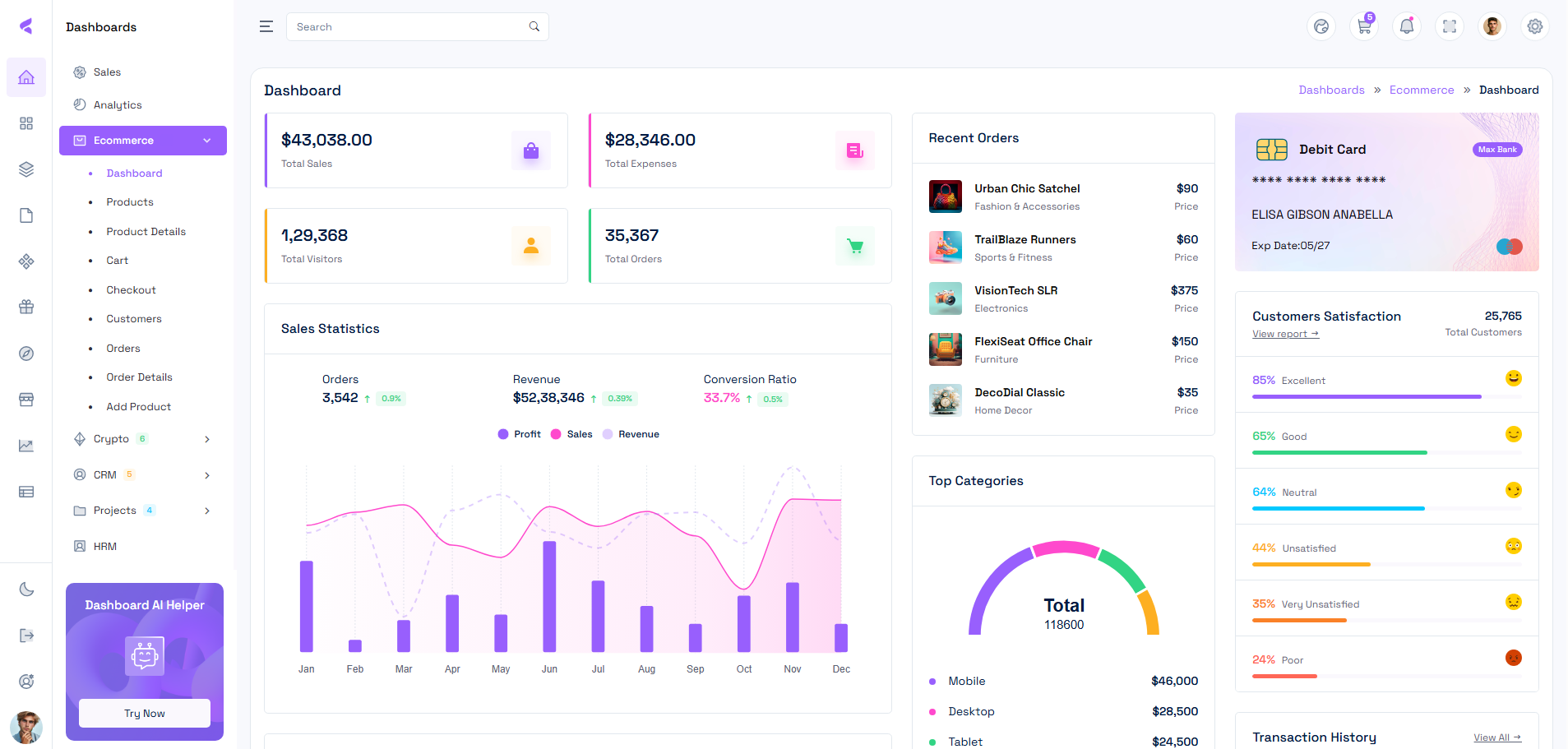1568x749 pixels.
Task: Click the theme palette icon in header
Action: tap(1321, 26)
